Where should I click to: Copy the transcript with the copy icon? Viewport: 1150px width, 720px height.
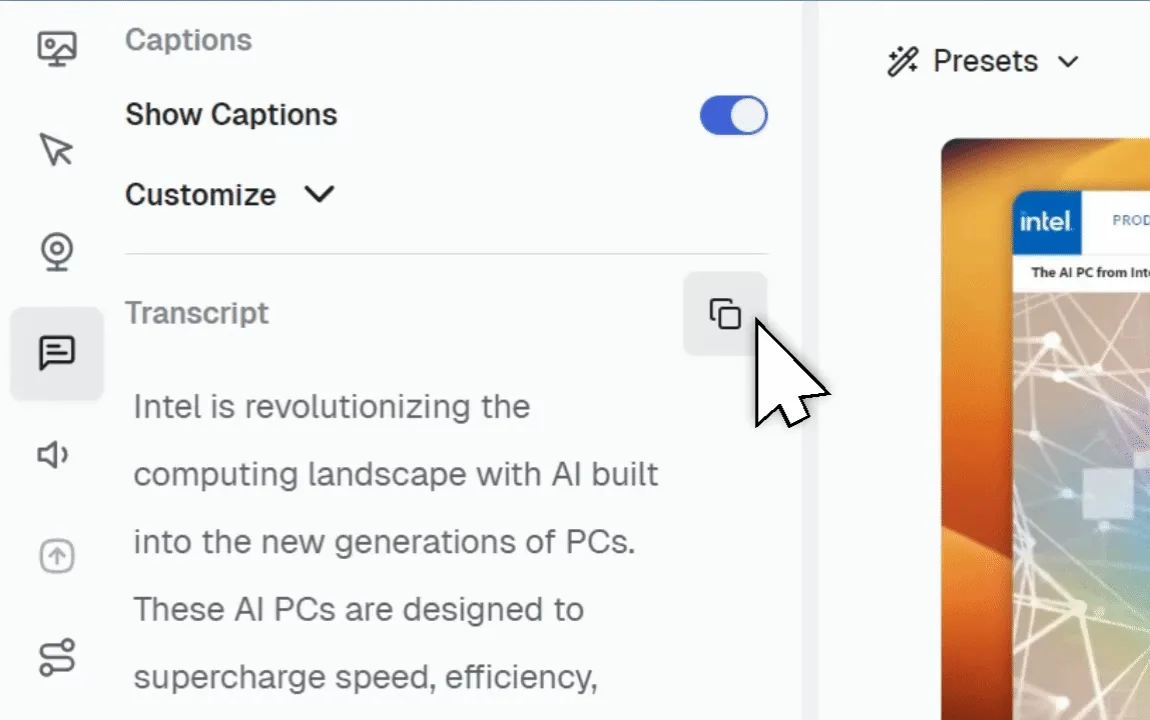pyautogui.click(x=725, y=314)
